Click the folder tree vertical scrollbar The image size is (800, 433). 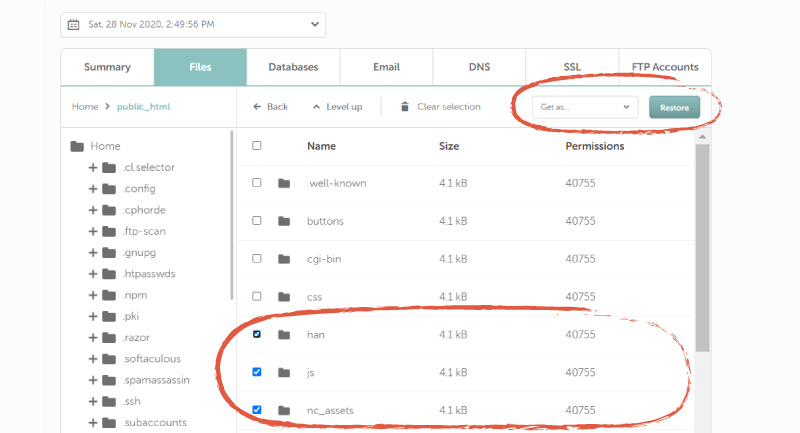(x=232, y=215)
